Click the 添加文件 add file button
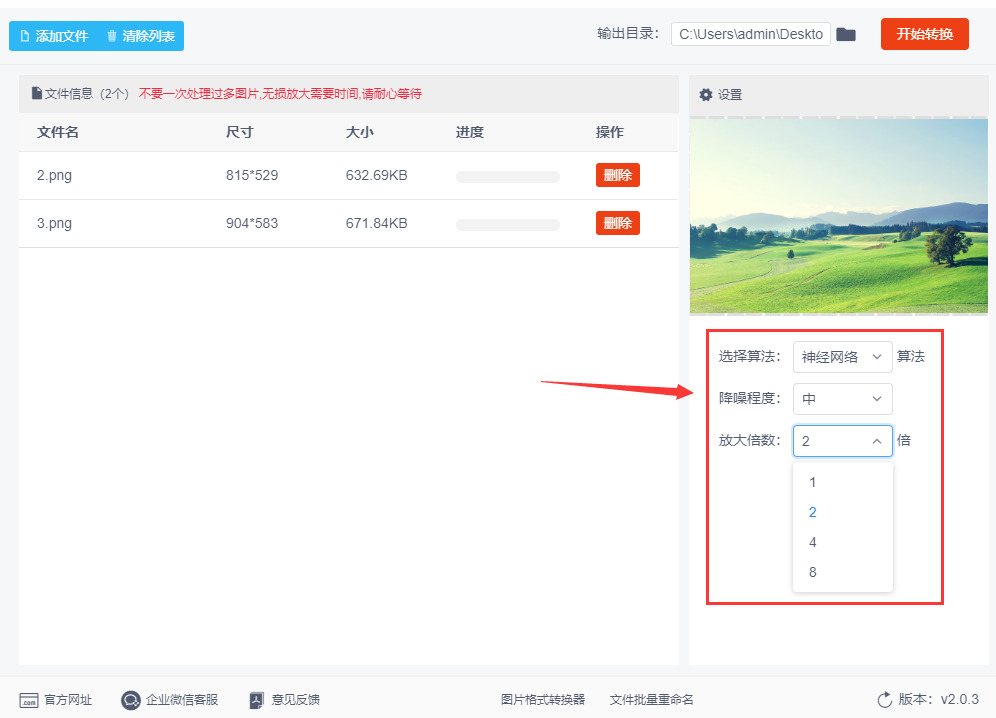 [x=54, y=36]
